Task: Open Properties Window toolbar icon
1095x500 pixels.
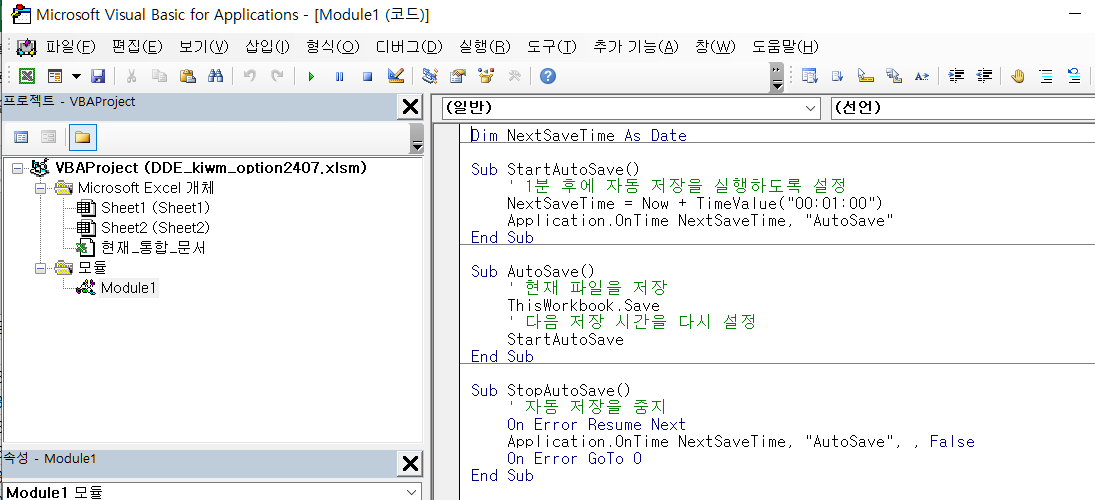Action: (458, 76)
